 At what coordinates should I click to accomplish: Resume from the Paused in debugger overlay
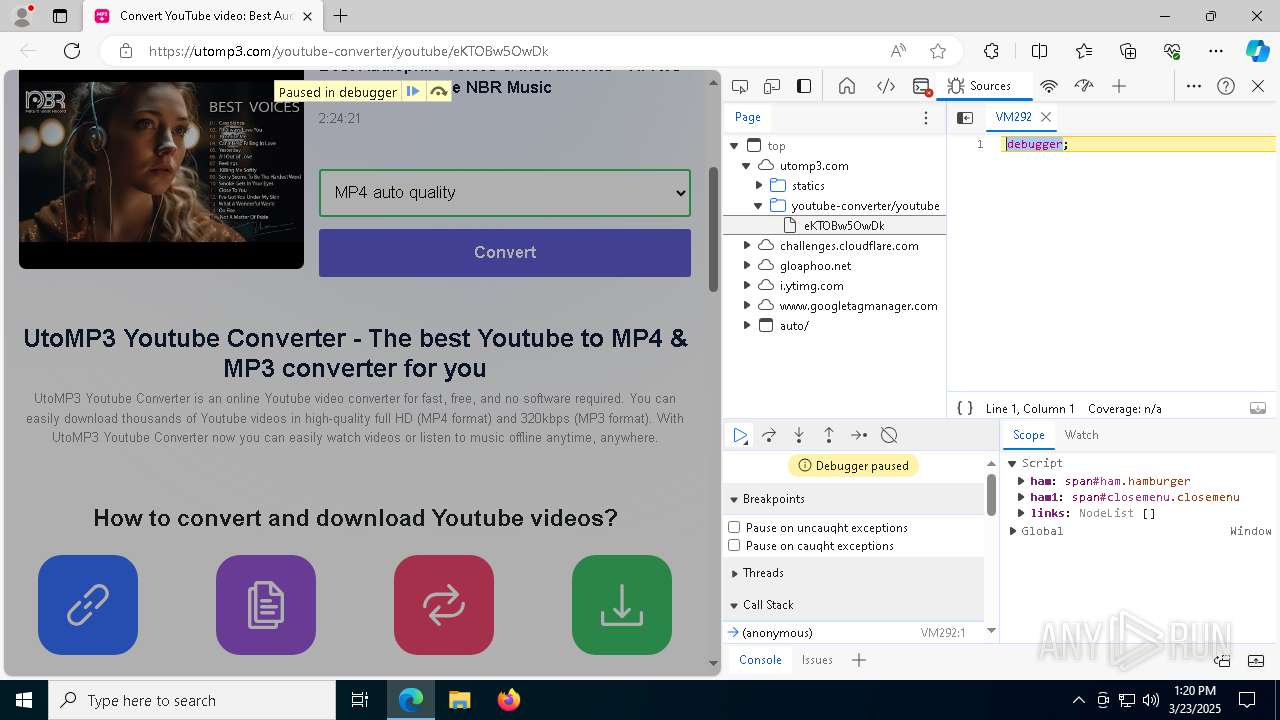[413, 91]
